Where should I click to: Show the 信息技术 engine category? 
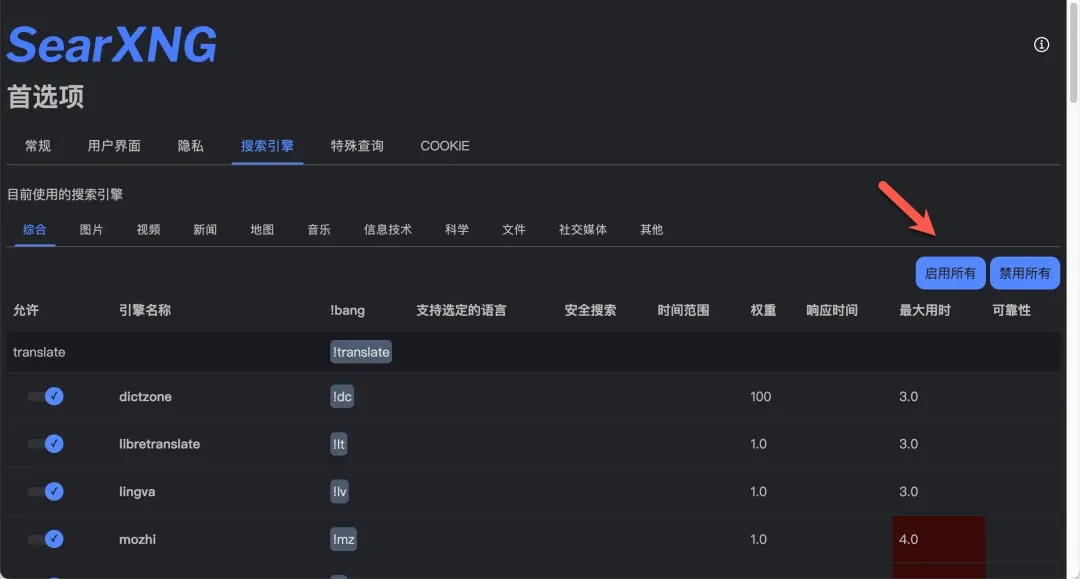pos(388,229)
